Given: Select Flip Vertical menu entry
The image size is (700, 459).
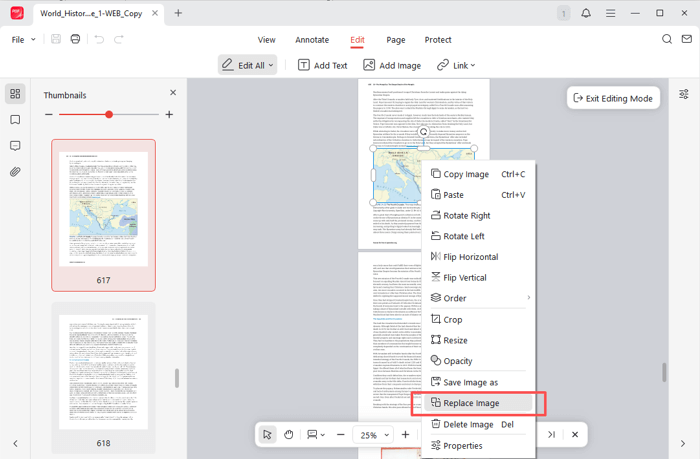Looking at the screenshot, I should click(x=480, y=277).
